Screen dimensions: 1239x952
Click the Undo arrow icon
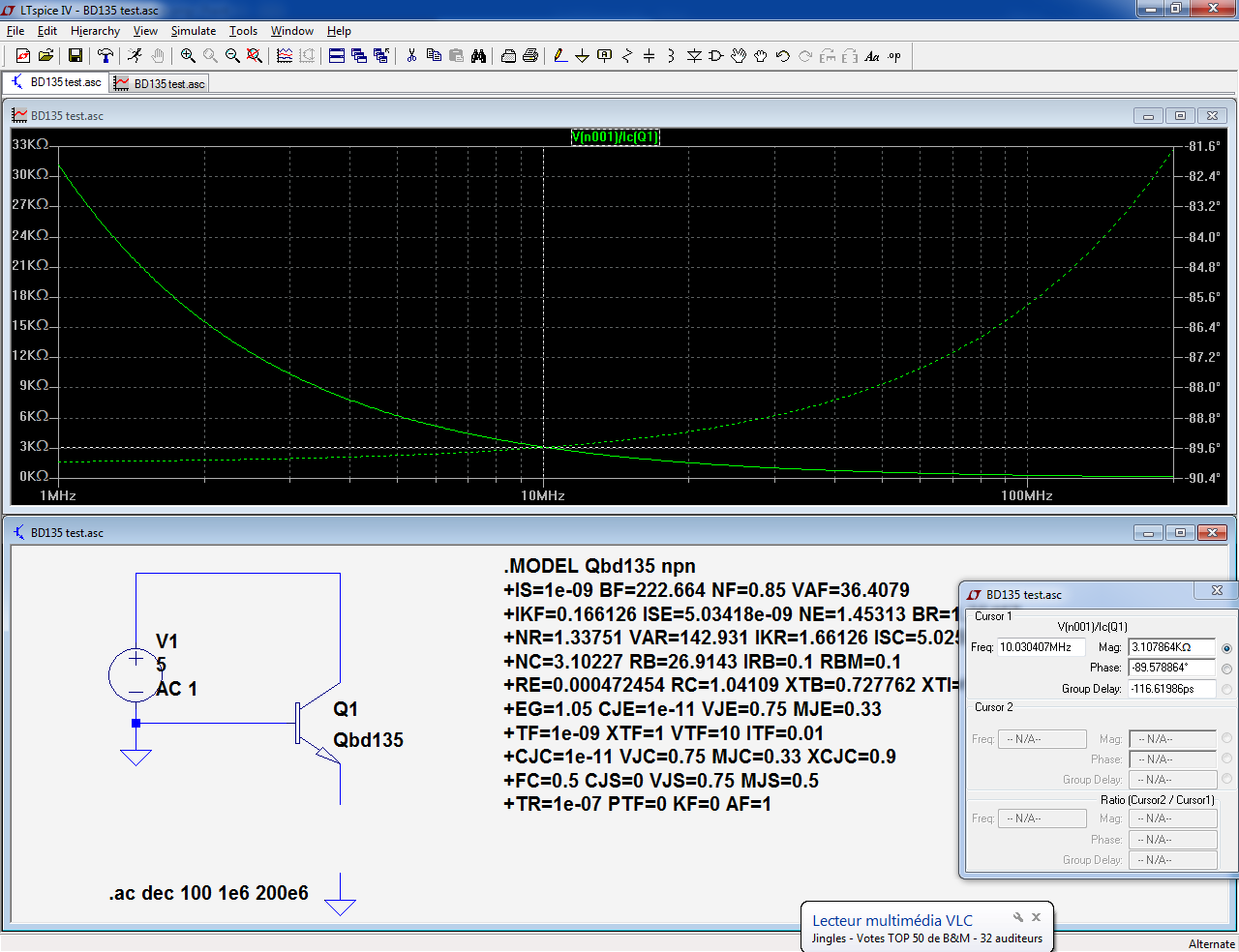783,56
